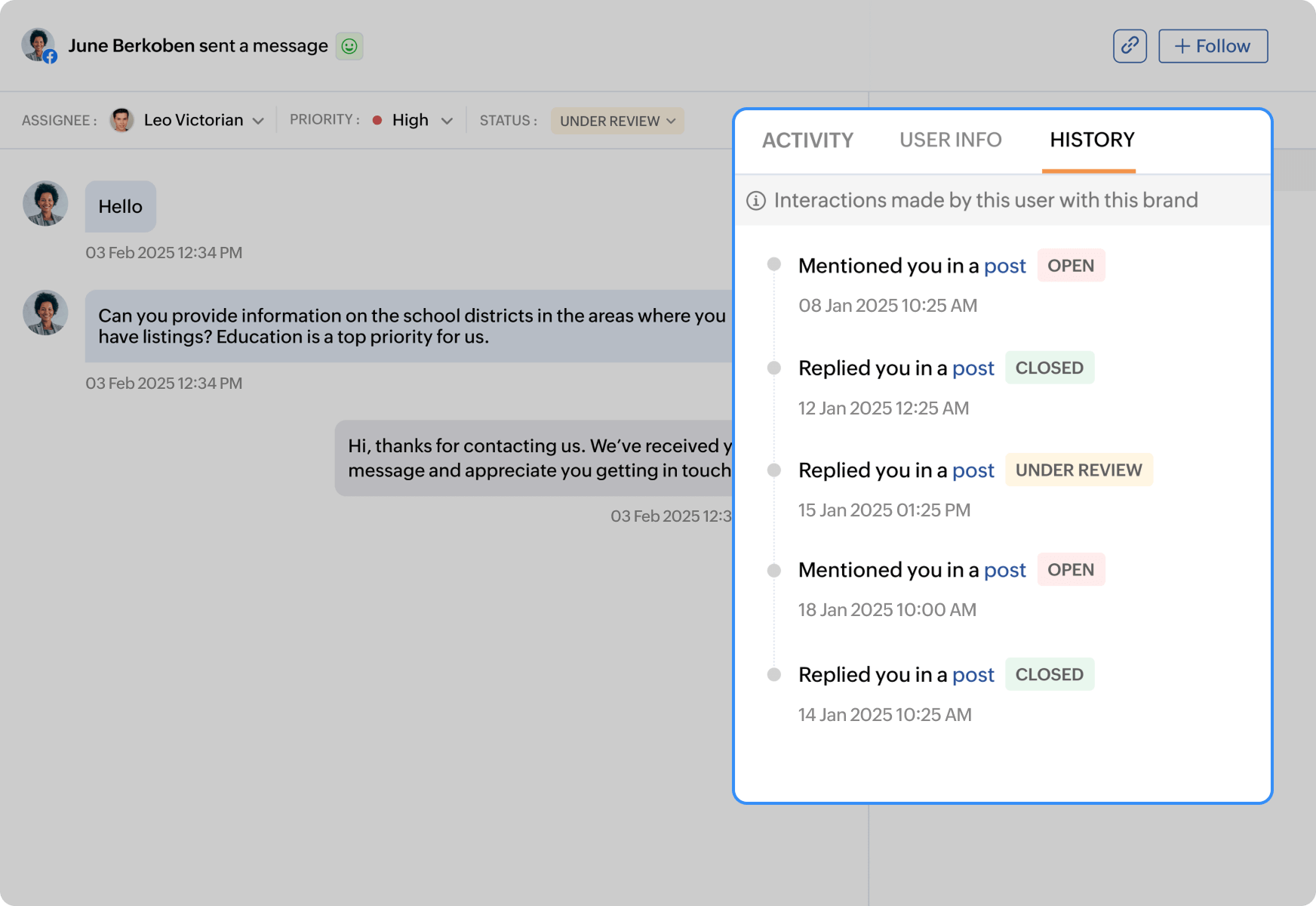Click the OPEN status badge dated 08 Jan

pos(1071,266)
